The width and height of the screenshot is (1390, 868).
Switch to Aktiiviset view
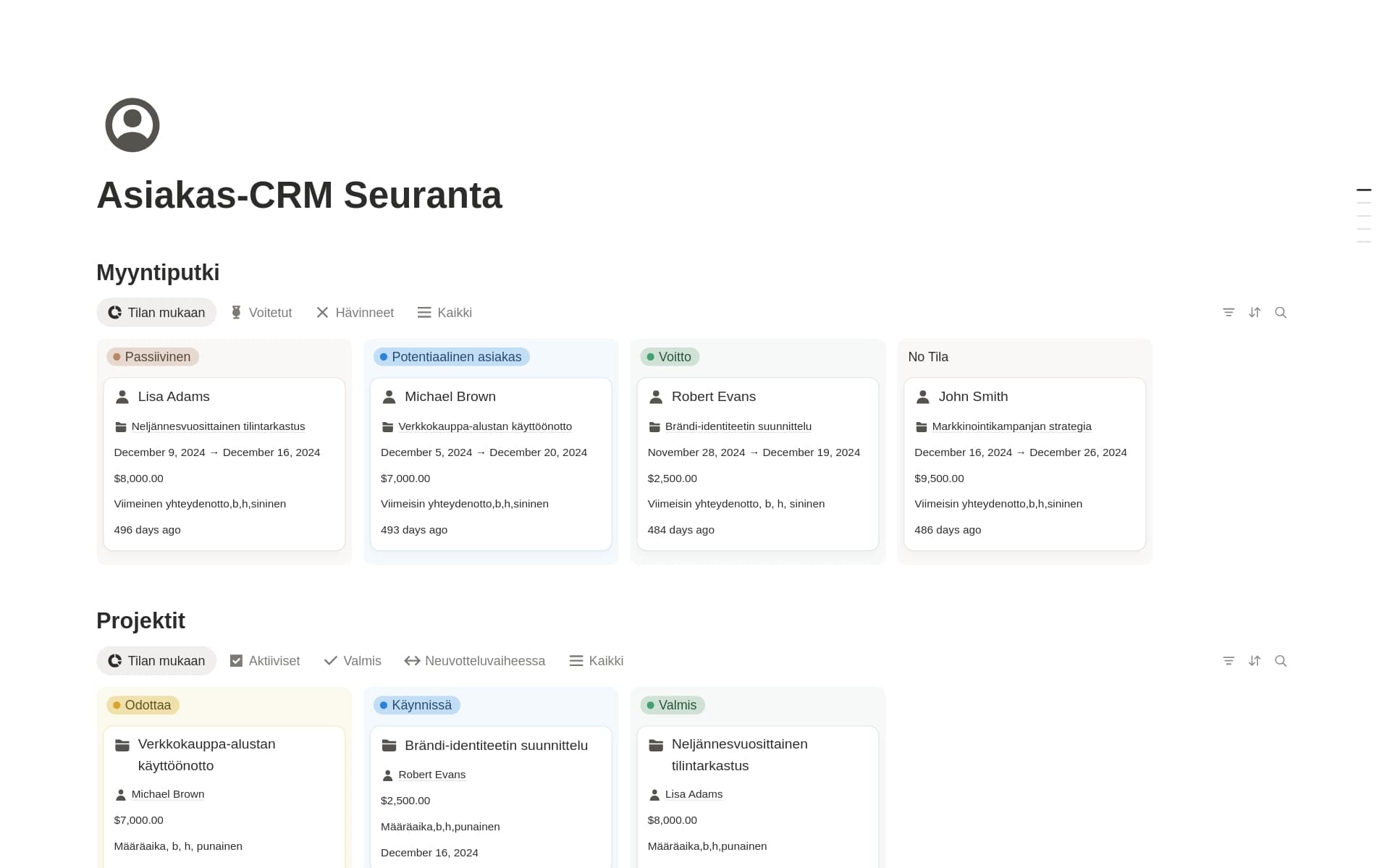coord(265,661)
